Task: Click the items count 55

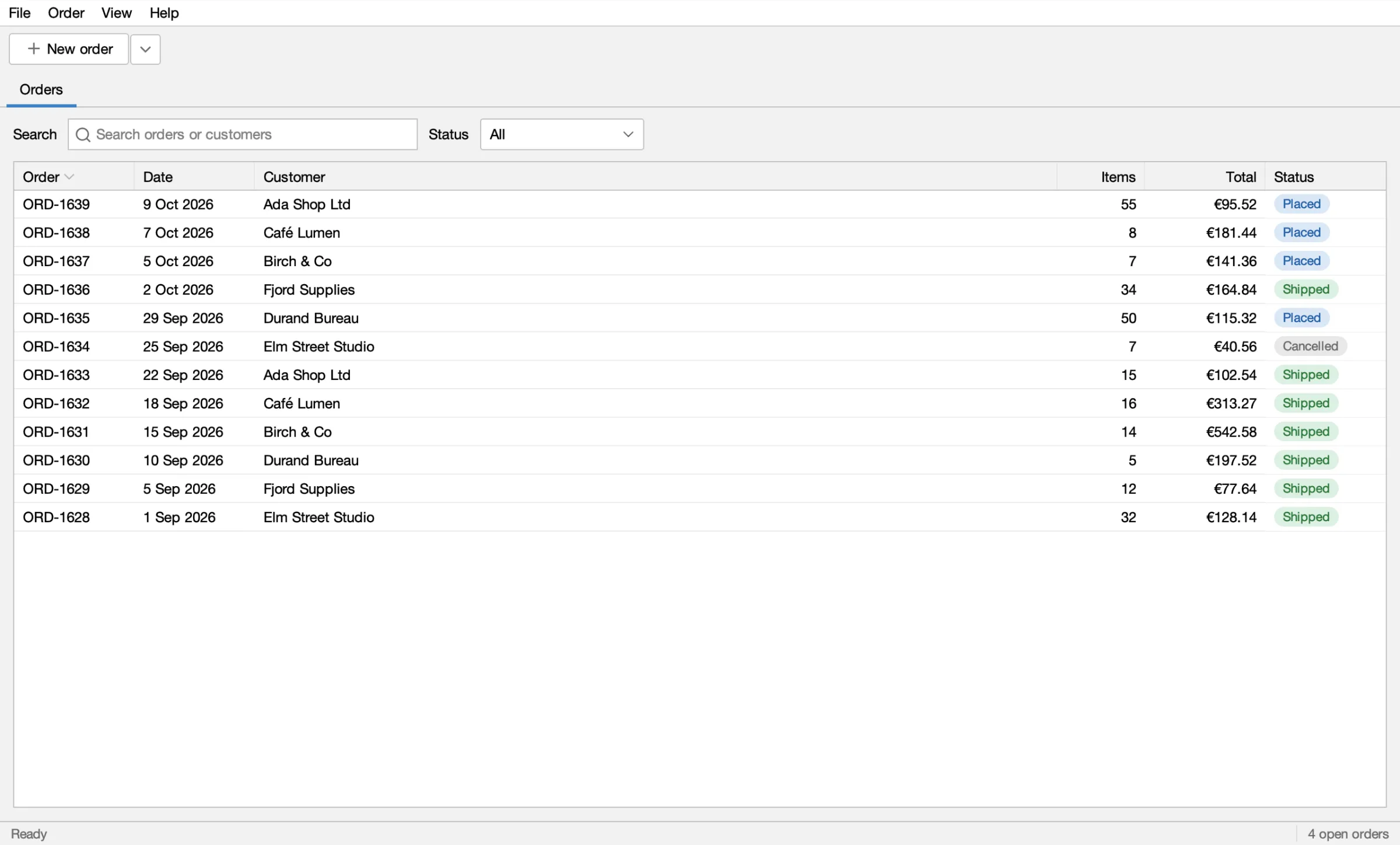Action: tap(1128, 204)
